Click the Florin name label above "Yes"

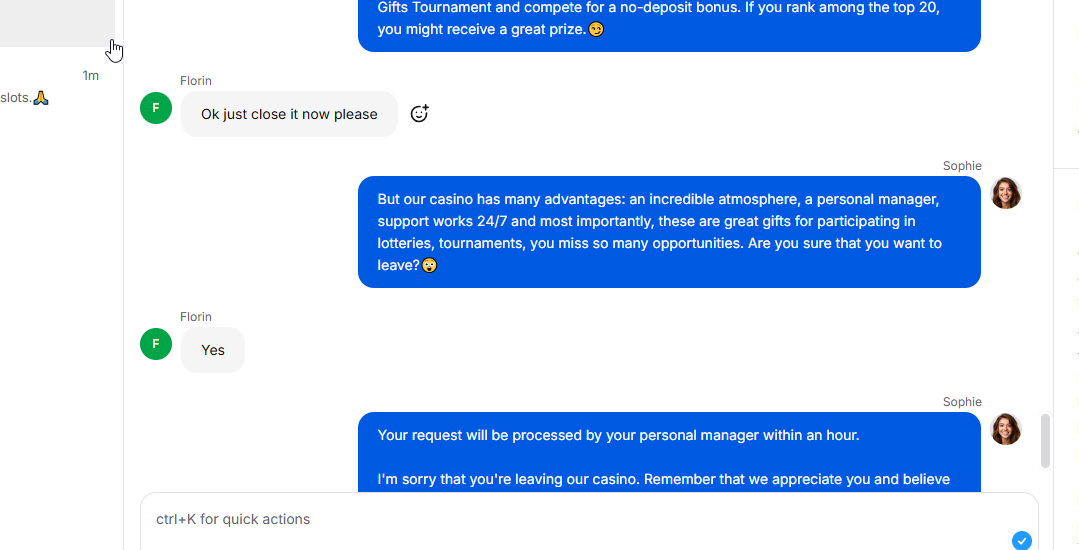[x=195, y=317]
